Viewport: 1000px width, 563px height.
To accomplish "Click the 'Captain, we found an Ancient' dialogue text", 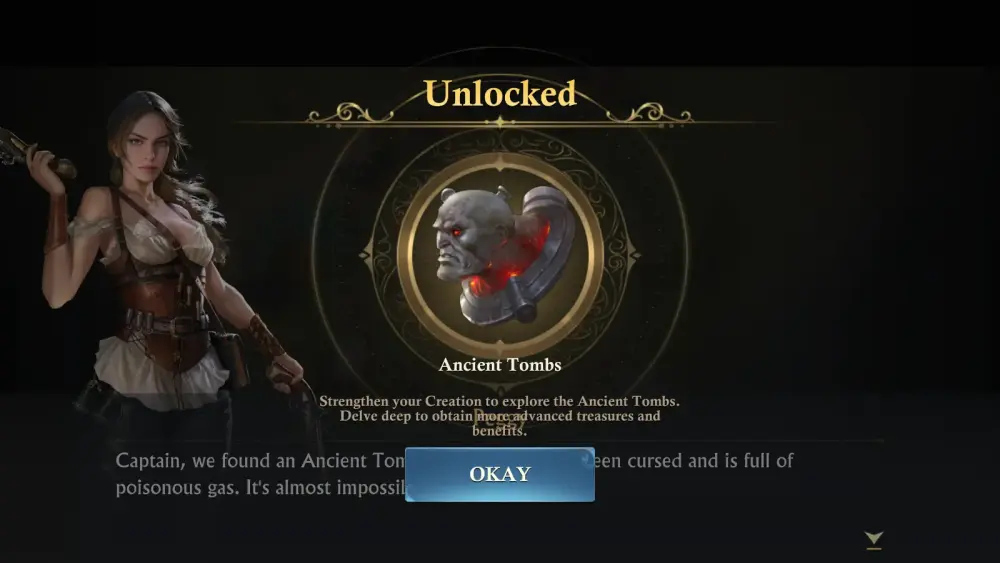I will 260,460.
